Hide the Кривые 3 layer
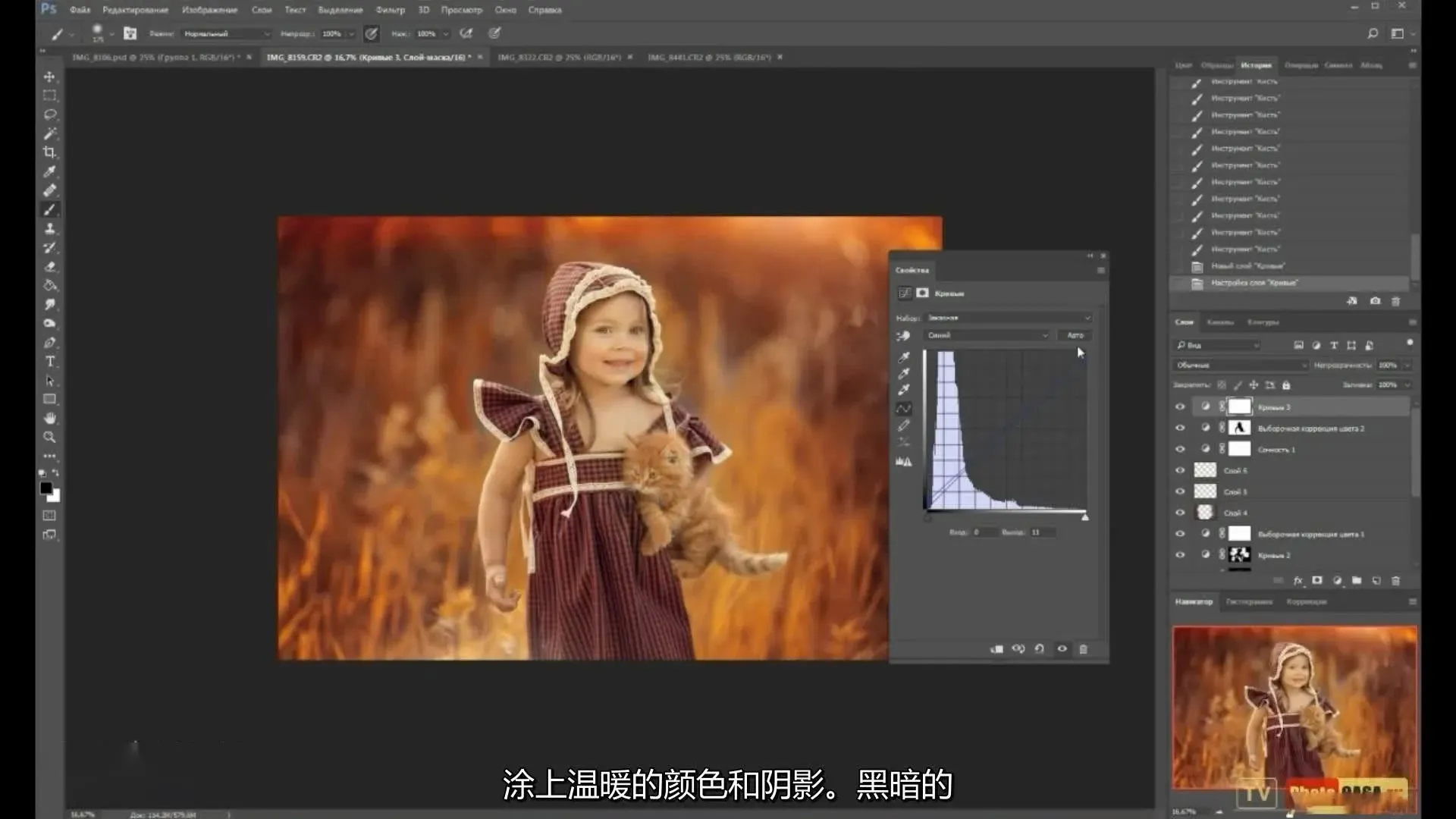Image resolution: width=1456 pixels, height=819 pixels. click(1180, 407)
